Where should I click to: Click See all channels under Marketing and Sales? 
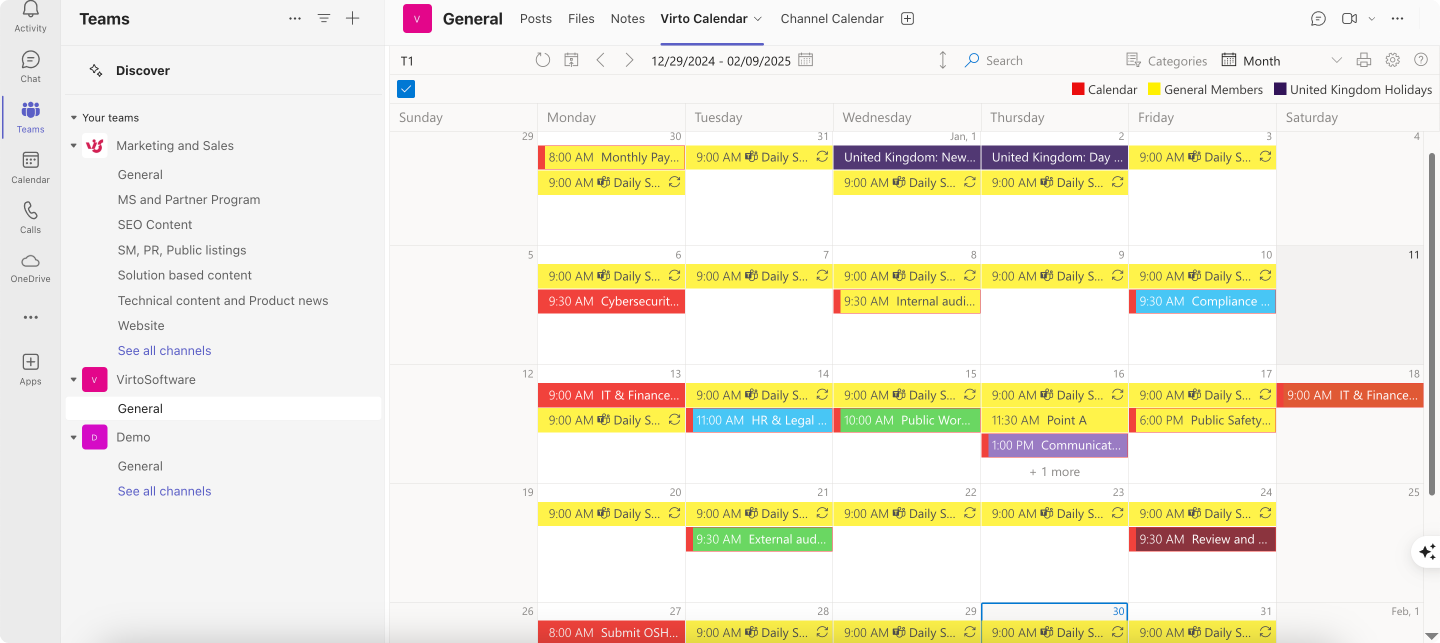tap(164, 351)
